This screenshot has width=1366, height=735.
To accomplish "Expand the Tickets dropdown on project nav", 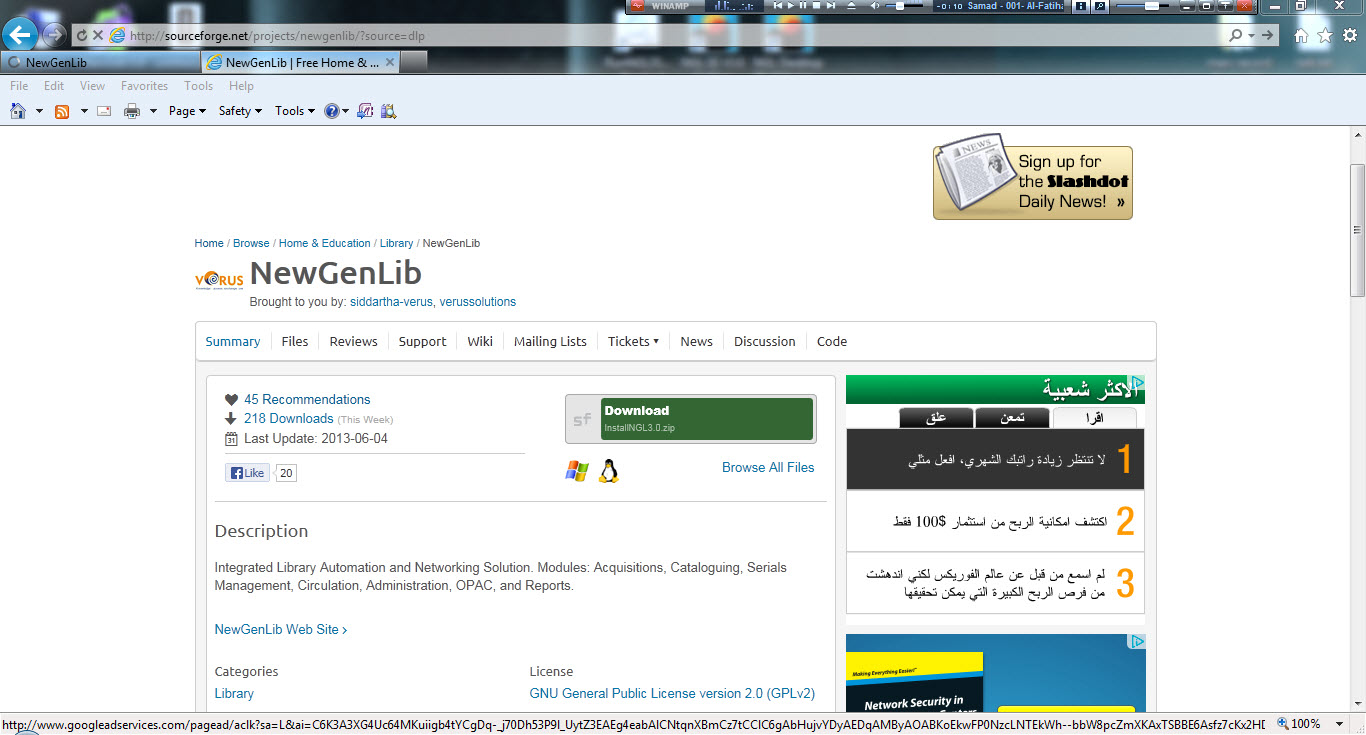I will (x=633, y=341).
